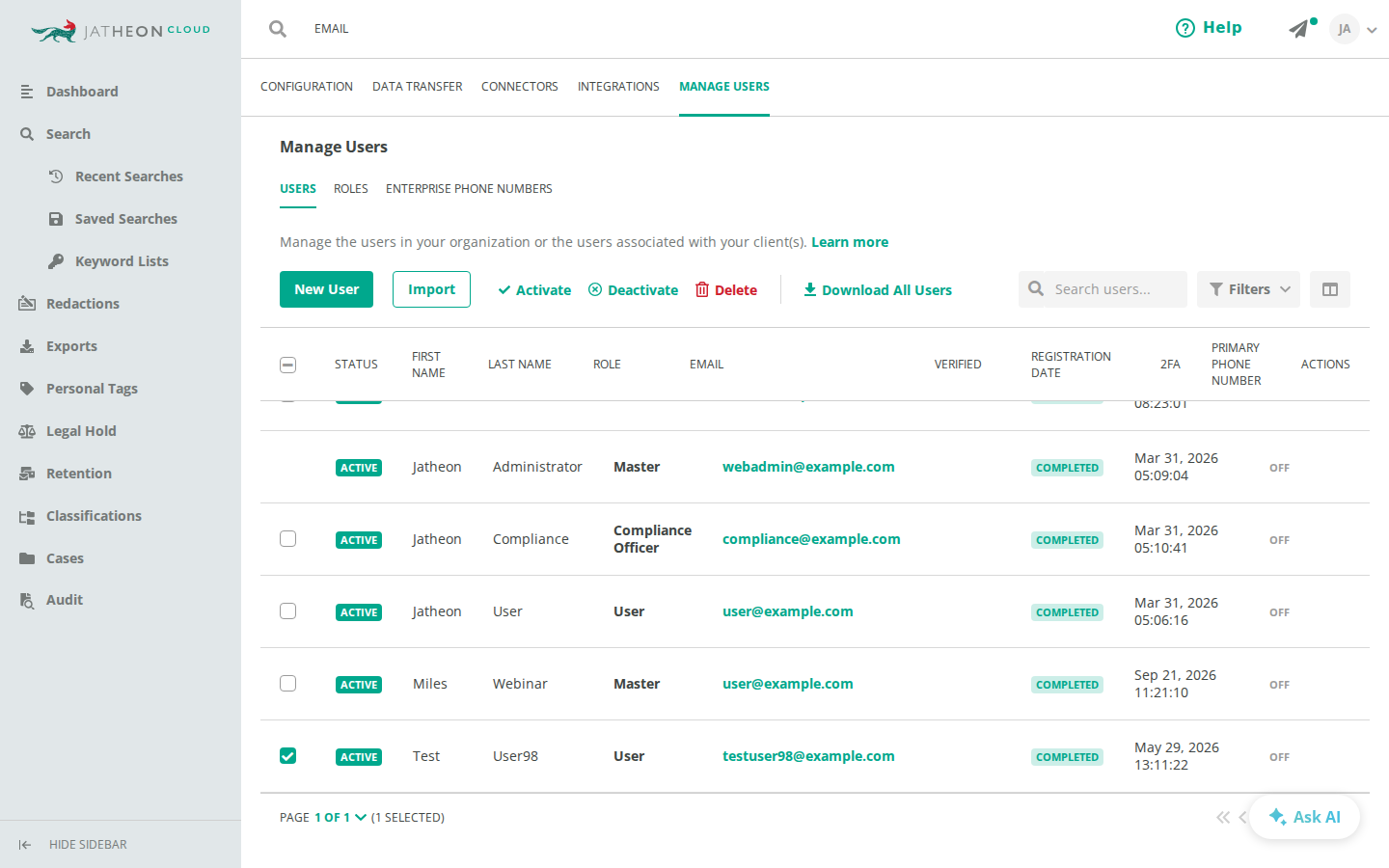Switch to the Configuration tab
This screenshot has height=868, width=1389.
coord(307,87)
